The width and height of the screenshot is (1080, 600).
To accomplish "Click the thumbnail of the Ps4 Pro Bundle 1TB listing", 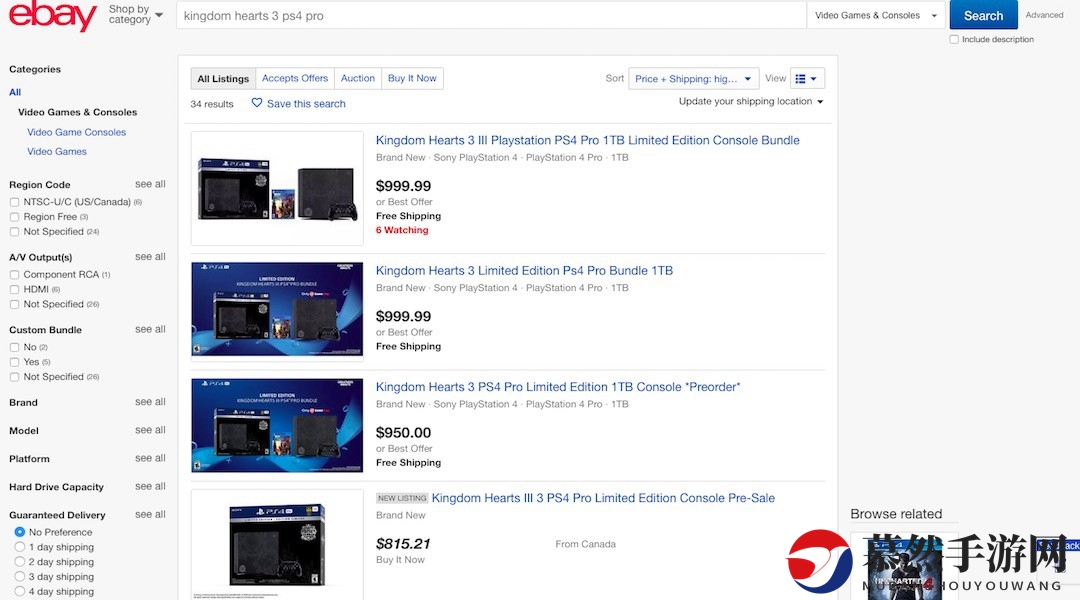I will (x=277, y=310).
